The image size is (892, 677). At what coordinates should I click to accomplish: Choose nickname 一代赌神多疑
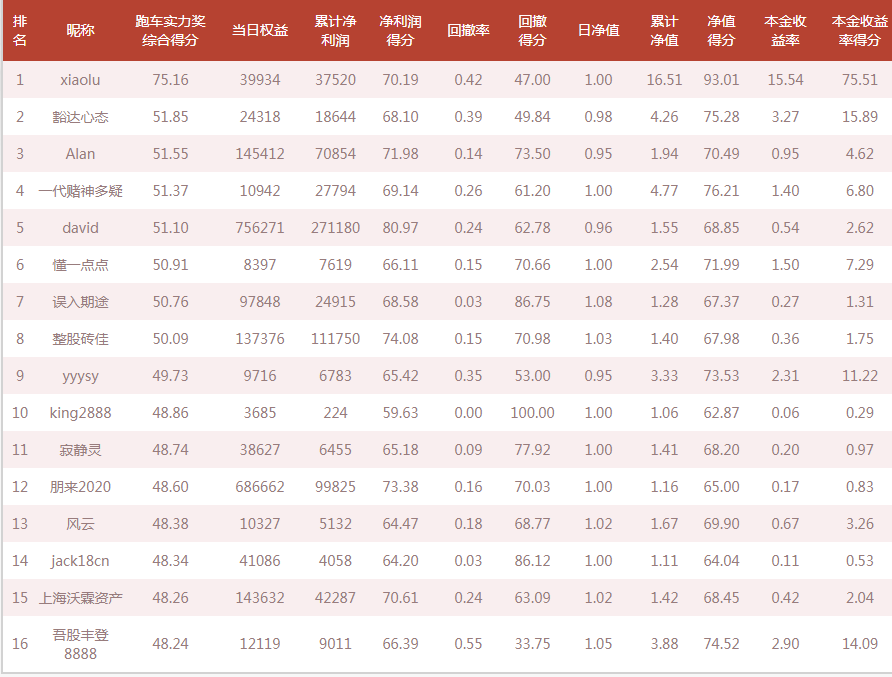[80, 191]
